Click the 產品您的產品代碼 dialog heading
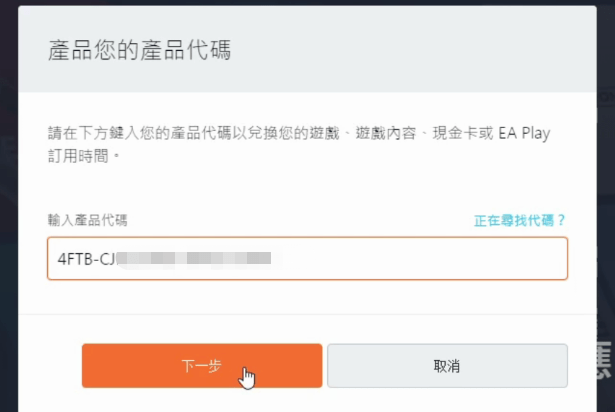The image size is (615, 412). (139, 50)
